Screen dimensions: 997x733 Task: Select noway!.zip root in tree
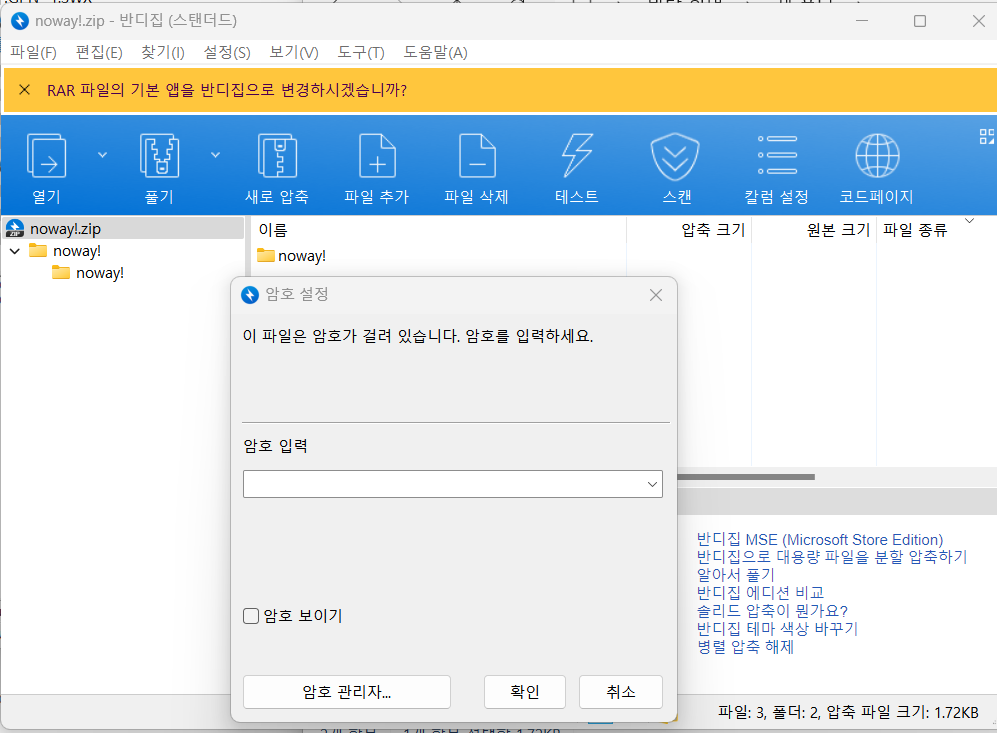(123, 228)
